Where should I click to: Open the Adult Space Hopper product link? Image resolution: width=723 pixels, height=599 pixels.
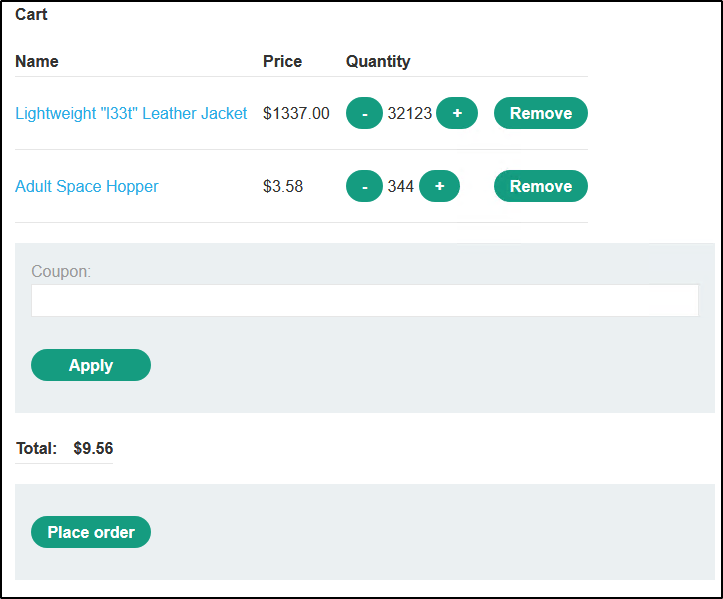(x=87, y=186)
